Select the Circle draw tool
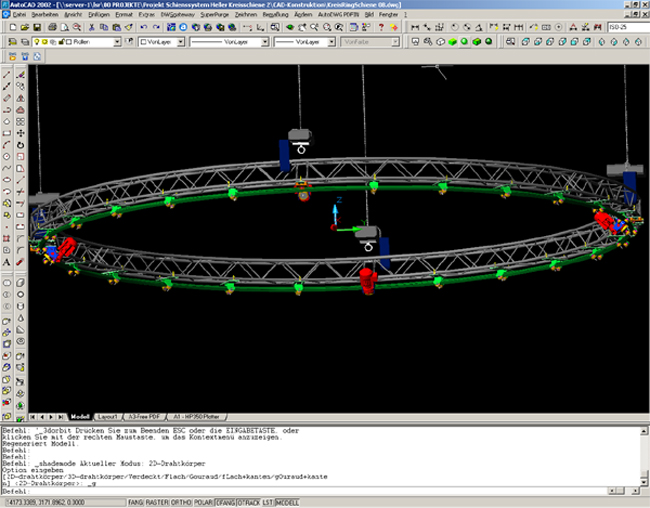650x508 pixels. pyautogui.click(x=7, y=157)
